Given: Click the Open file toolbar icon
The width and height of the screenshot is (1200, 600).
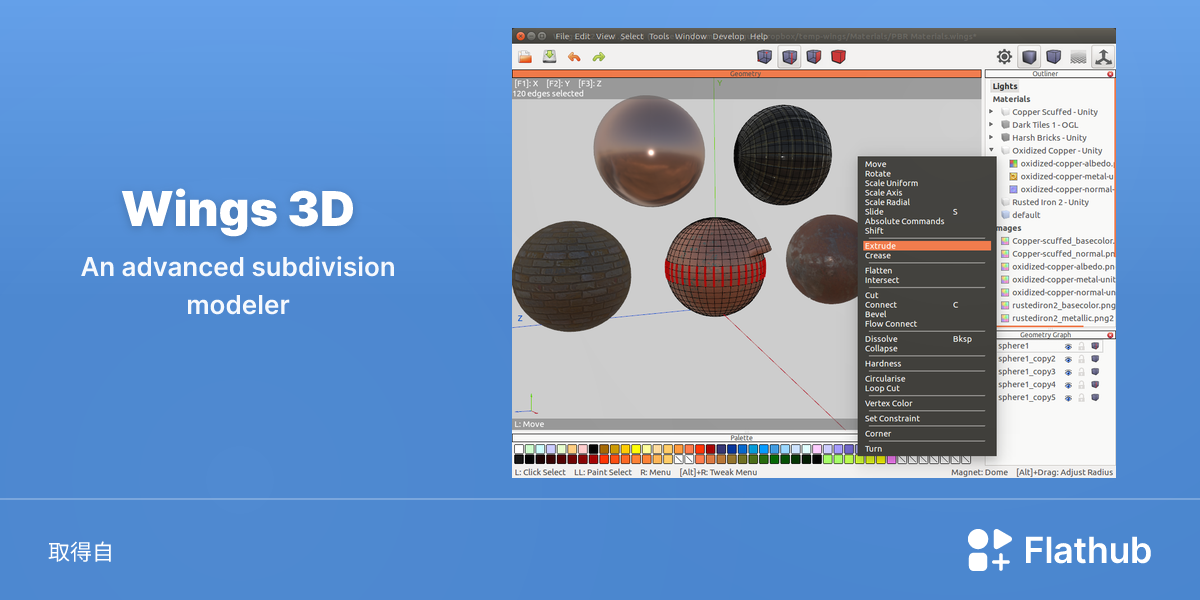Looking at the screenshot, I should [x=525, y=57].
